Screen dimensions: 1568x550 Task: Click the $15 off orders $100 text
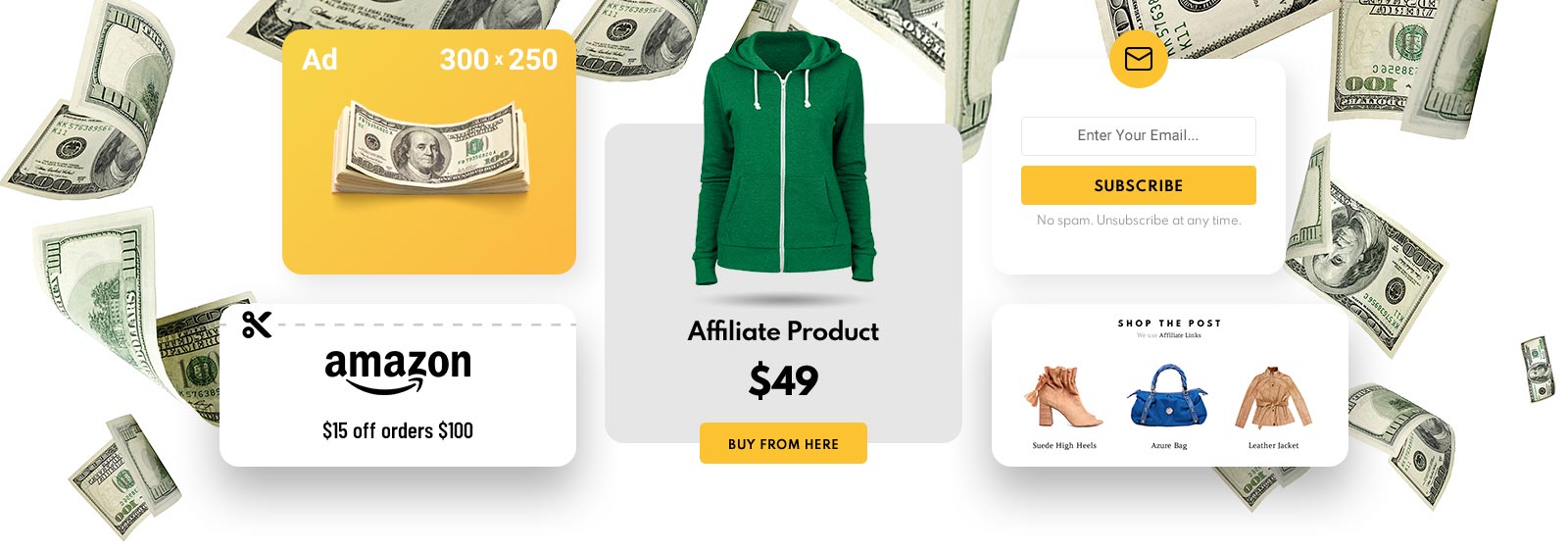pyautogui.click(x=398, y=430)
